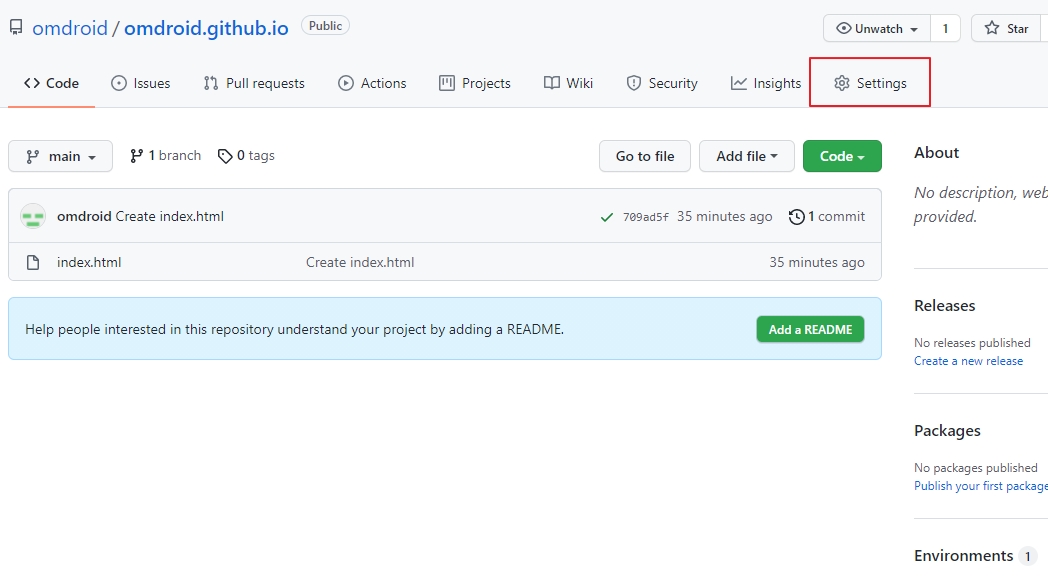Click the green commit status checkmark
The image size is (1048, 578).
coord(606,217)
